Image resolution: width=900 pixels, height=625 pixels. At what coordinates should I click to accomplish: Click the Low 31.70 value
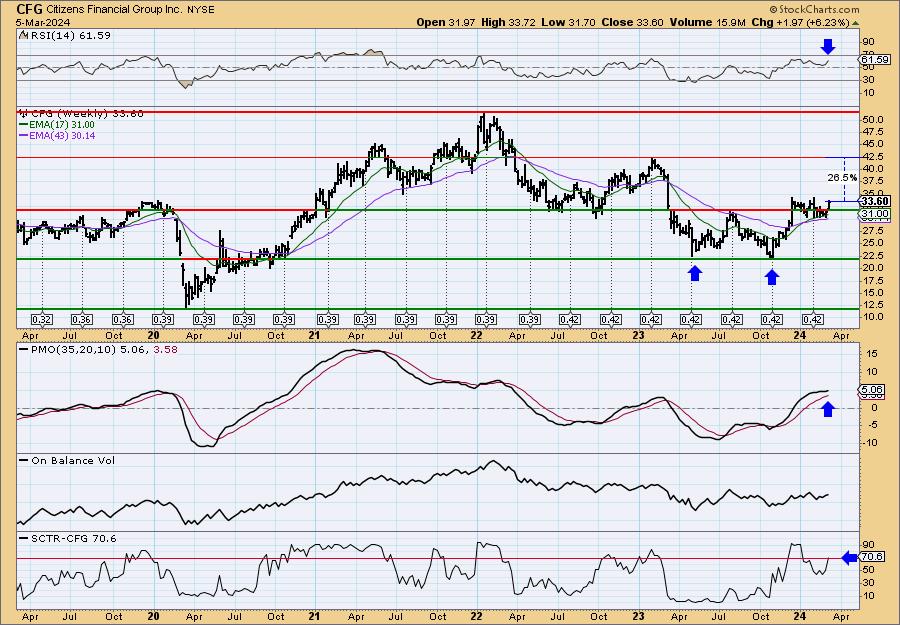click(x=568, y=22)
